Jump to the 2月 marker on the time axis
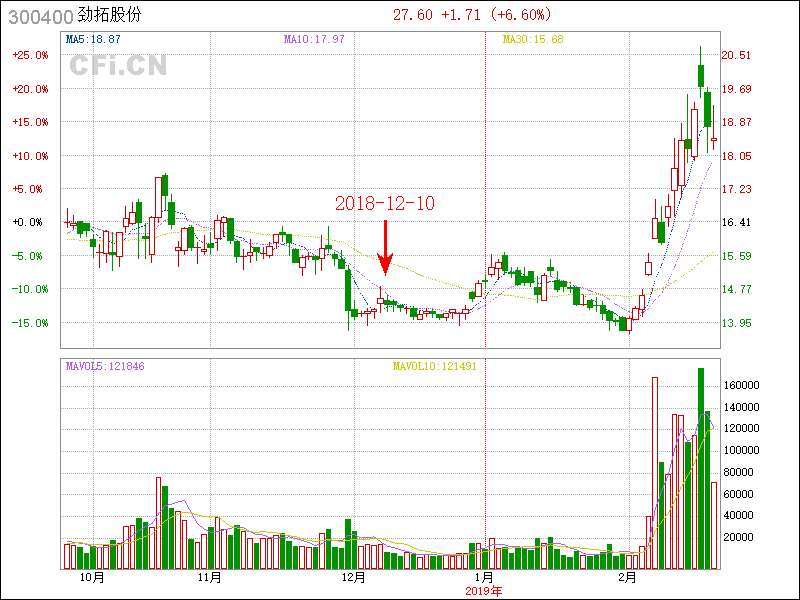 coord(627,578)
